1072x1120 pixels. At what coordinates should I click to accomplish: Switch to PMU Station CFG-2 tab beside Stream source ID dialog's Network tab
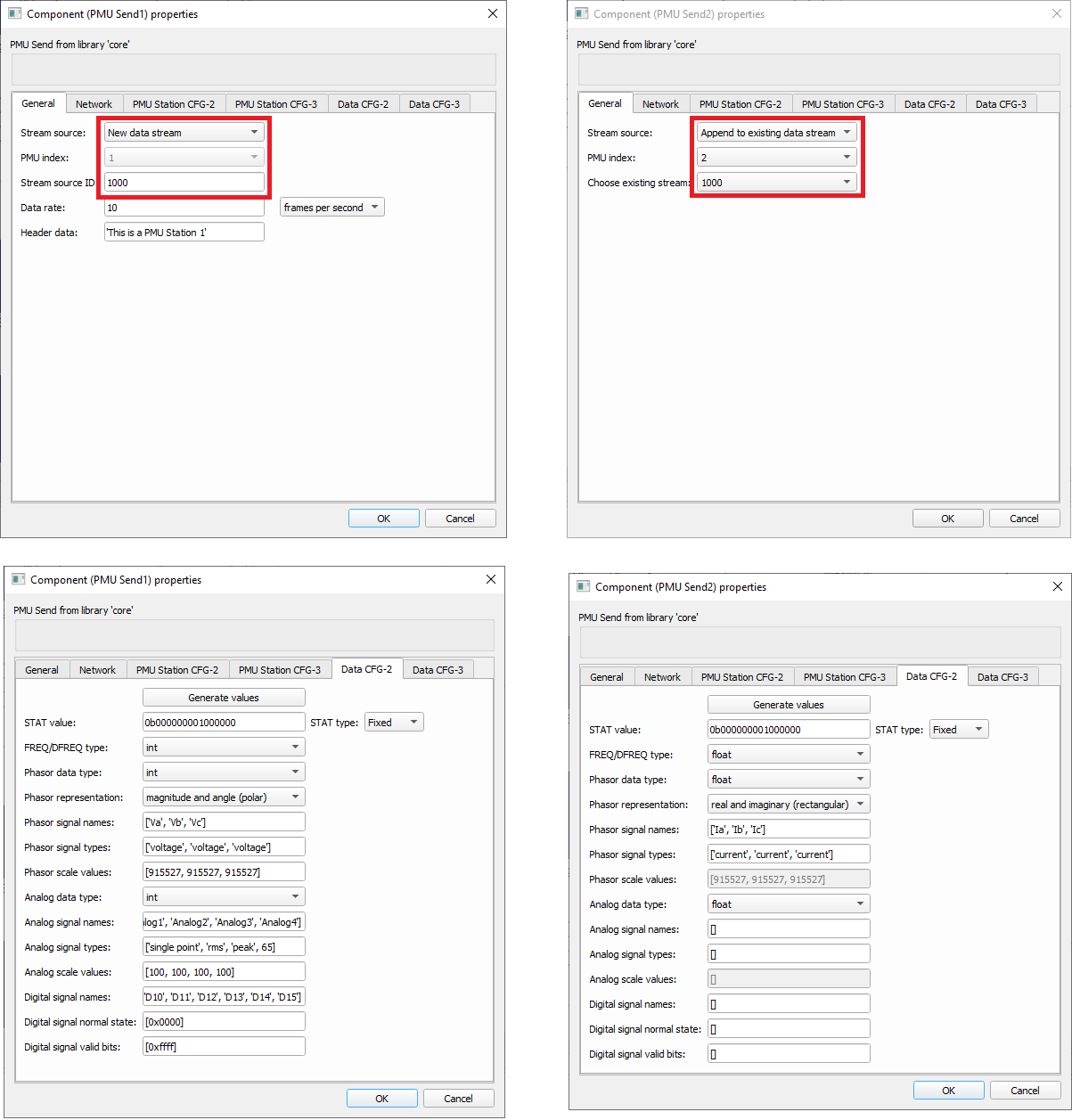click(174, 104)
